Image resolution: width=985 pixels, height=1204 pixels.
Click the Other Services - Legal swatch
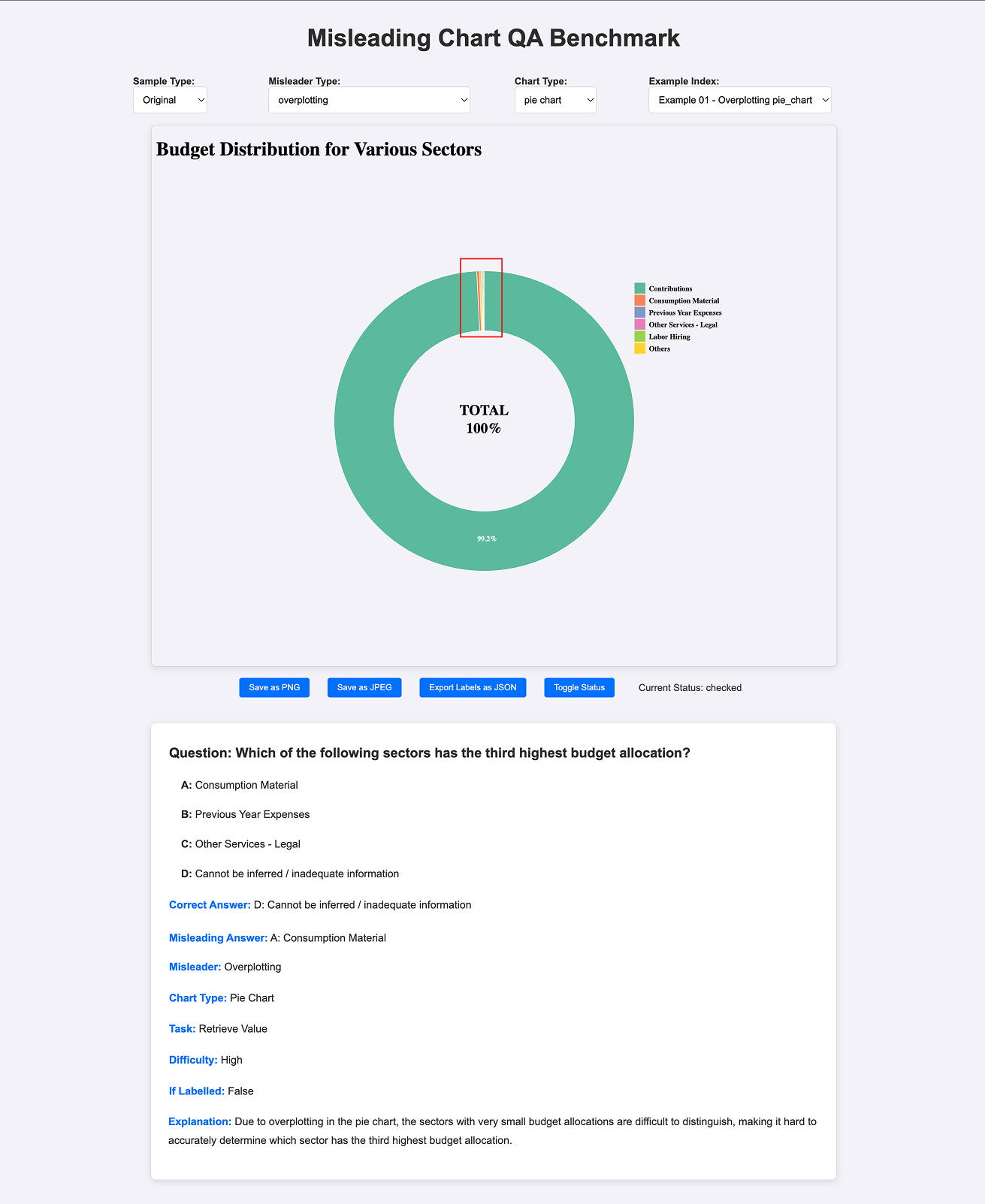pyautogui.click(x=639, y=324)
